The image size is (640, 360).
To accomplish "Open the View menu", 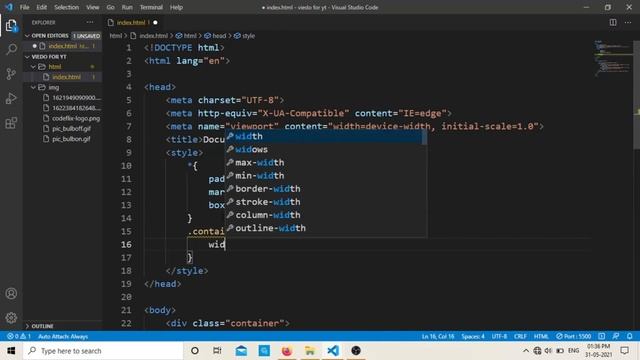I will tap(93, 7).
